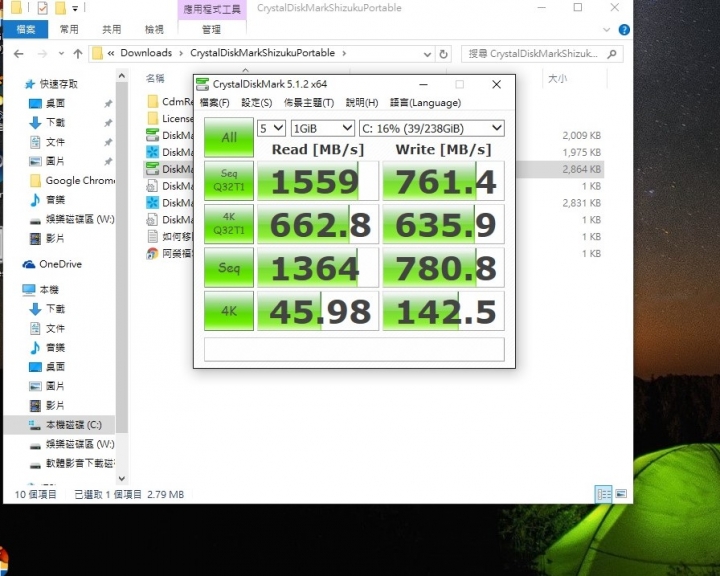Run all benchmarks with All button

tap(229, 137)
